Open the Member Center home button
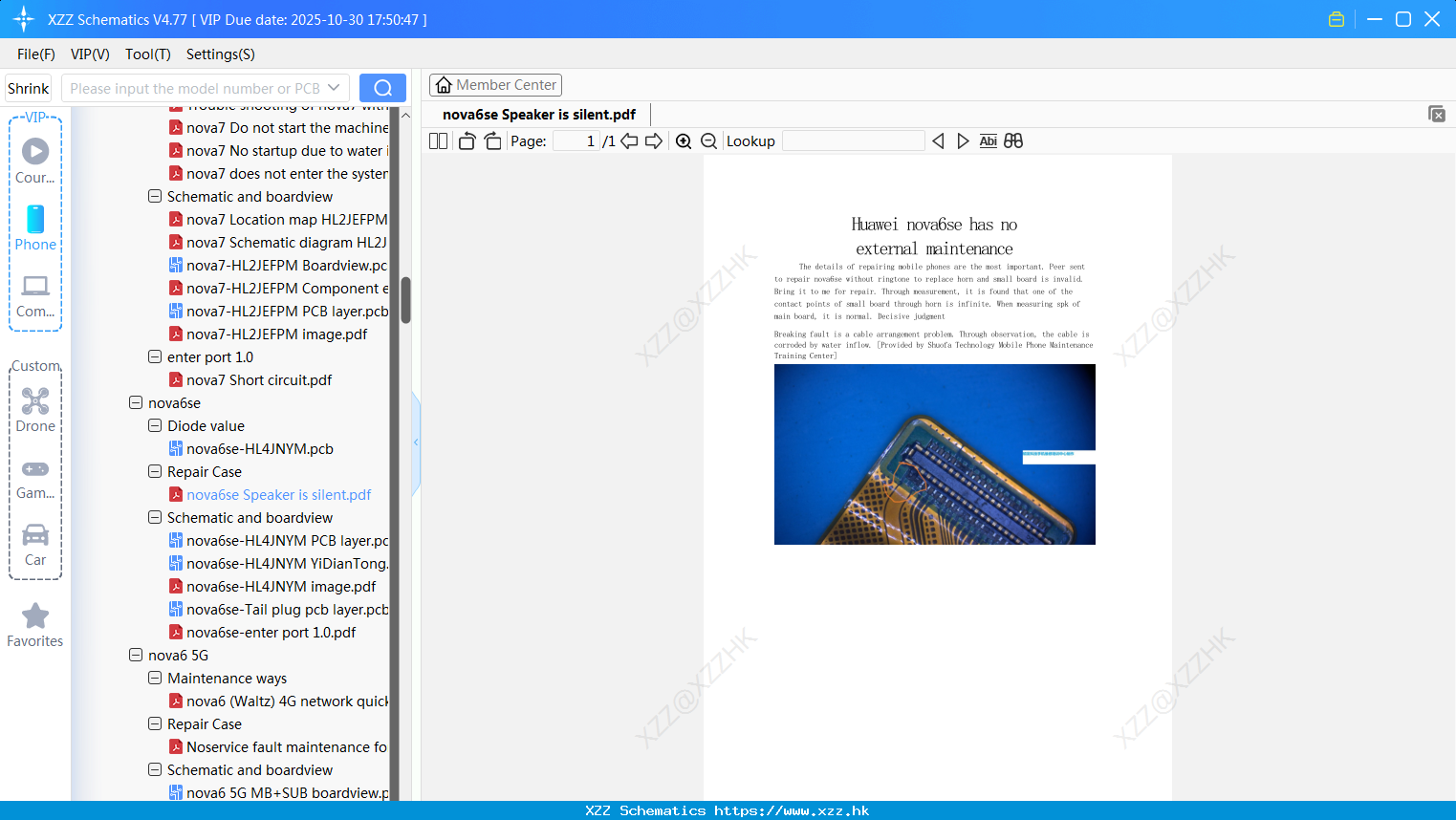The image size is (1456, 820). 495,85
